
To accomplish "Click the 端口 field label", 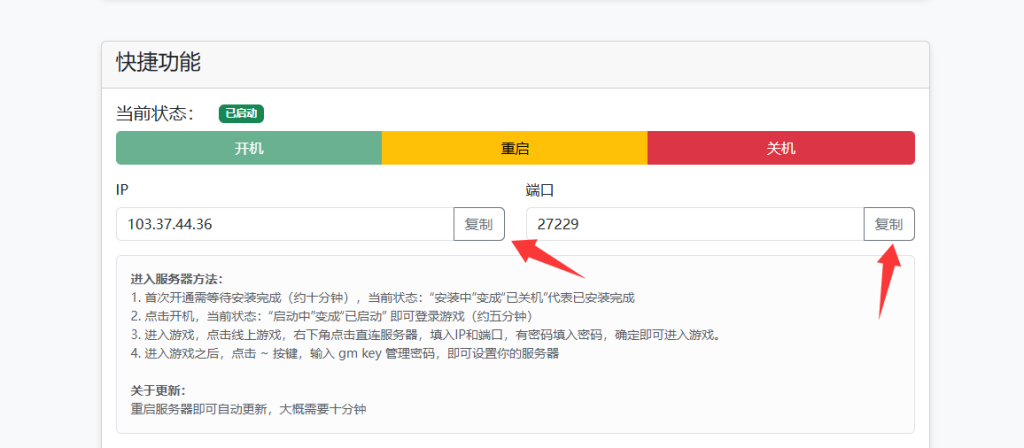I will pyautogui.click(x=540, y=189).
